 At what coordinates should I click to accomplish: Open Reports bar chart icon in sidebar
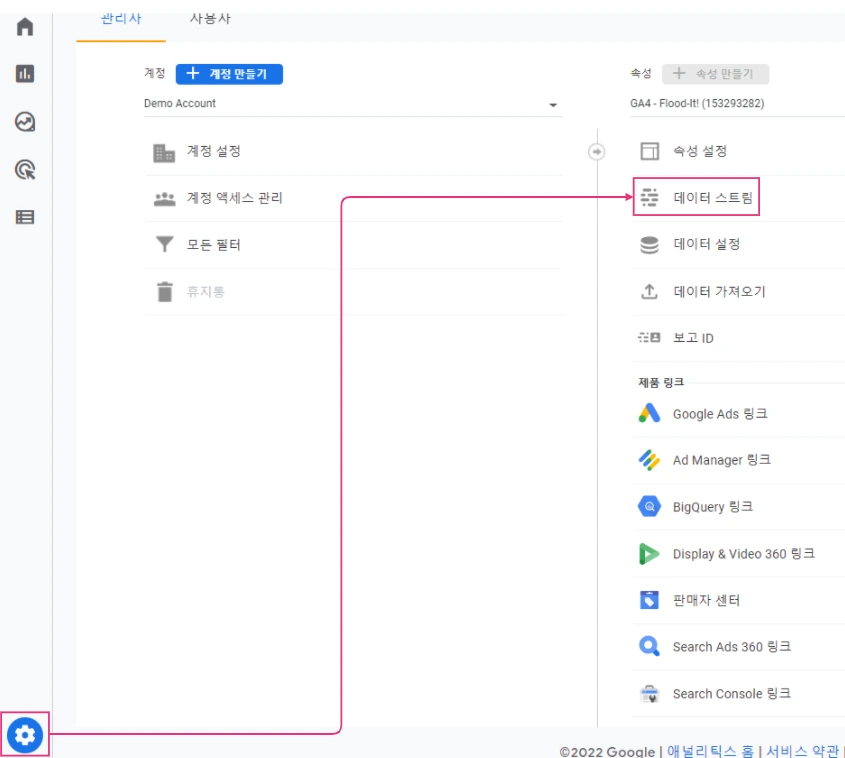point(25,74)
